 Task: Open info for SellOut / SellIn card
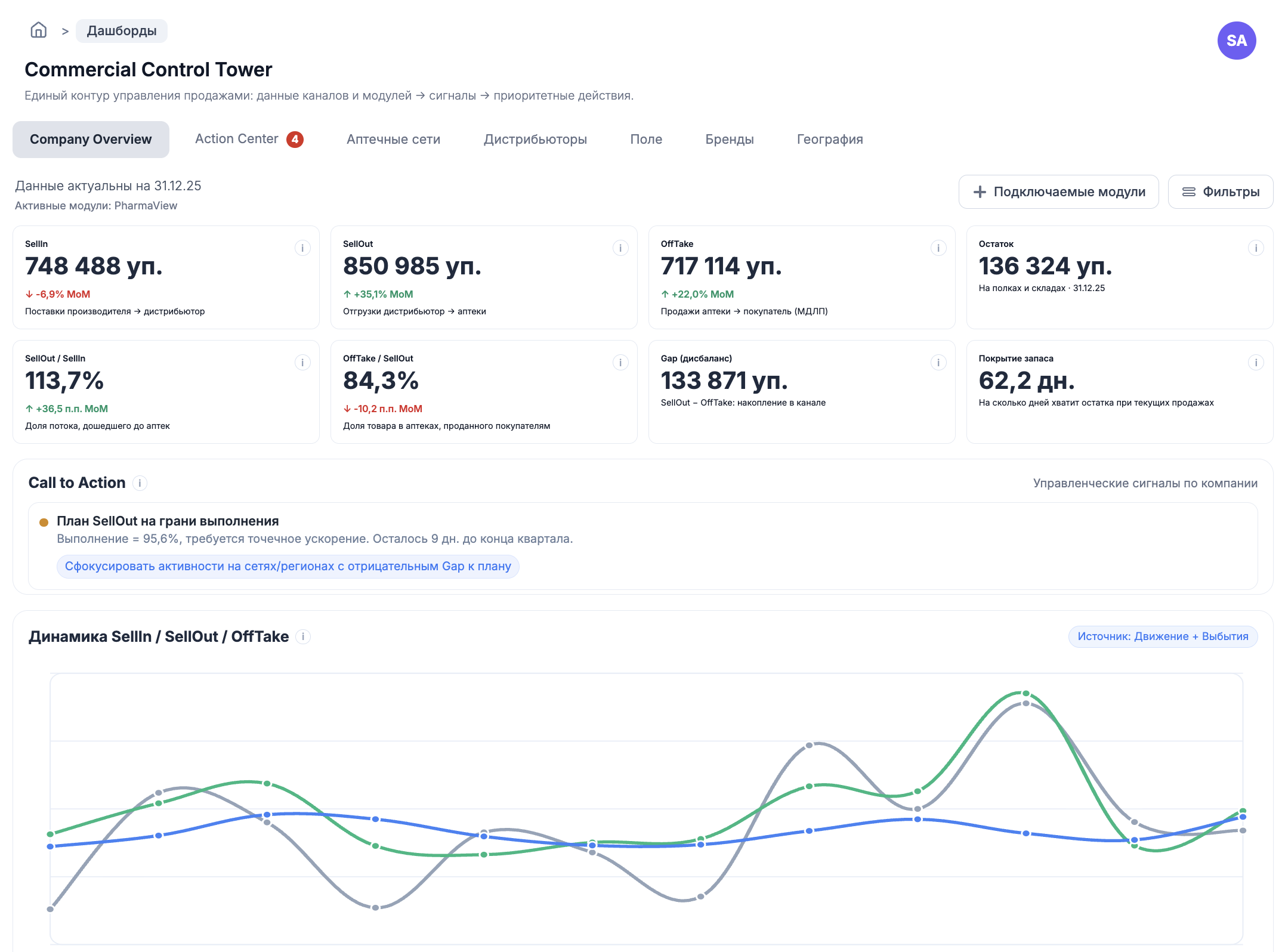(302, 363)
